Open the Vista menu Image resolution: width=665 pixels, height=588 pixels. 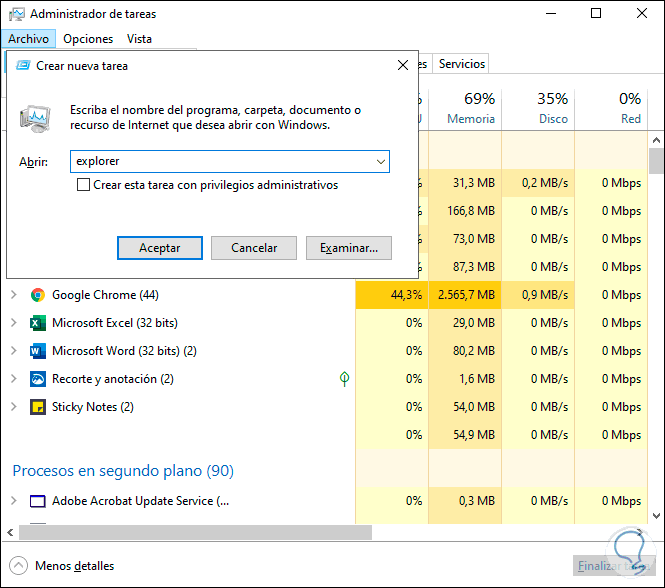[x=139, y=39]
